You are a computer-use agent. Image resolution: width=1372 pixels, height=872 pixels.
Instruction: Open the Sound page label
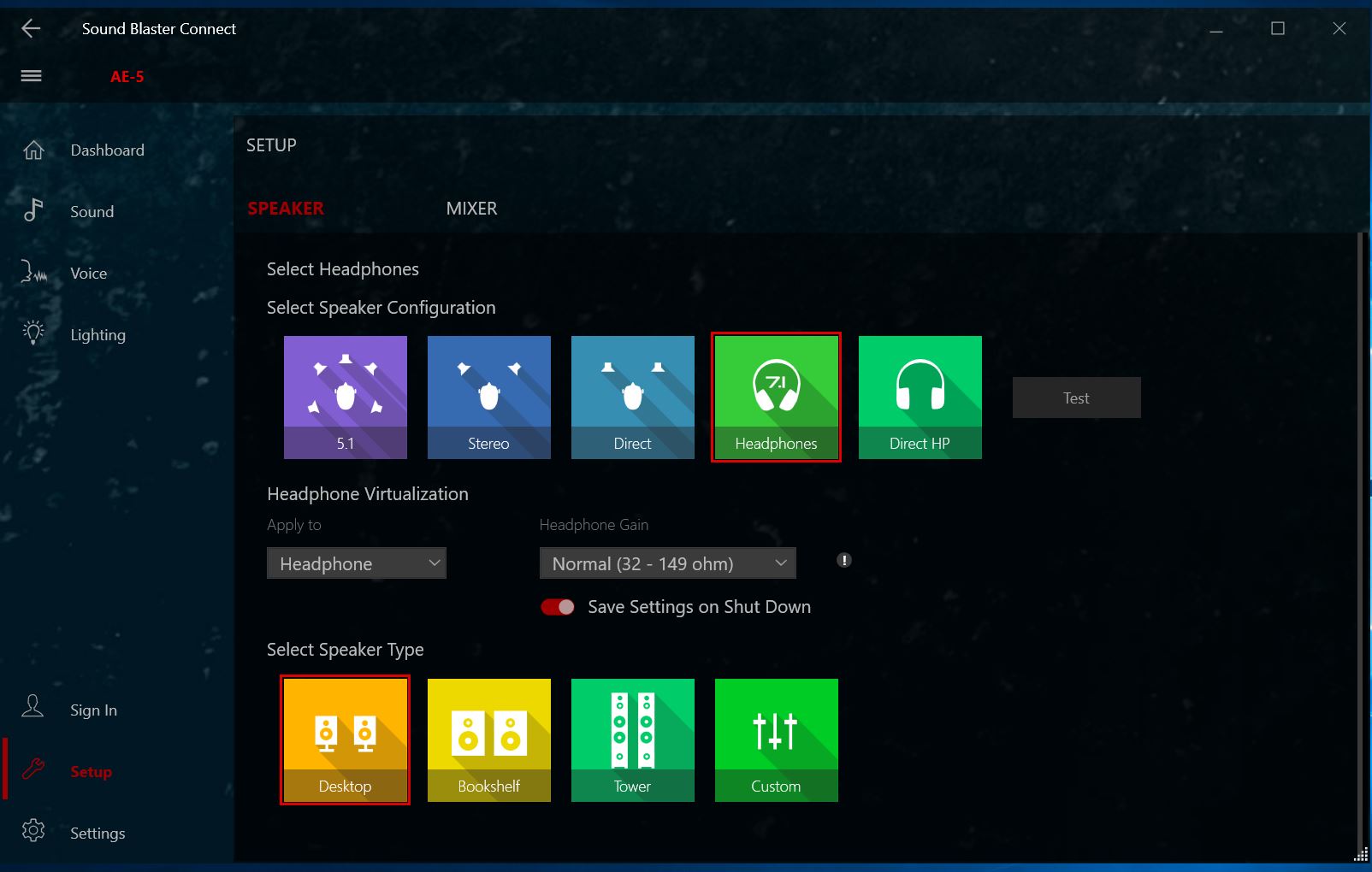tap(92, 212)
